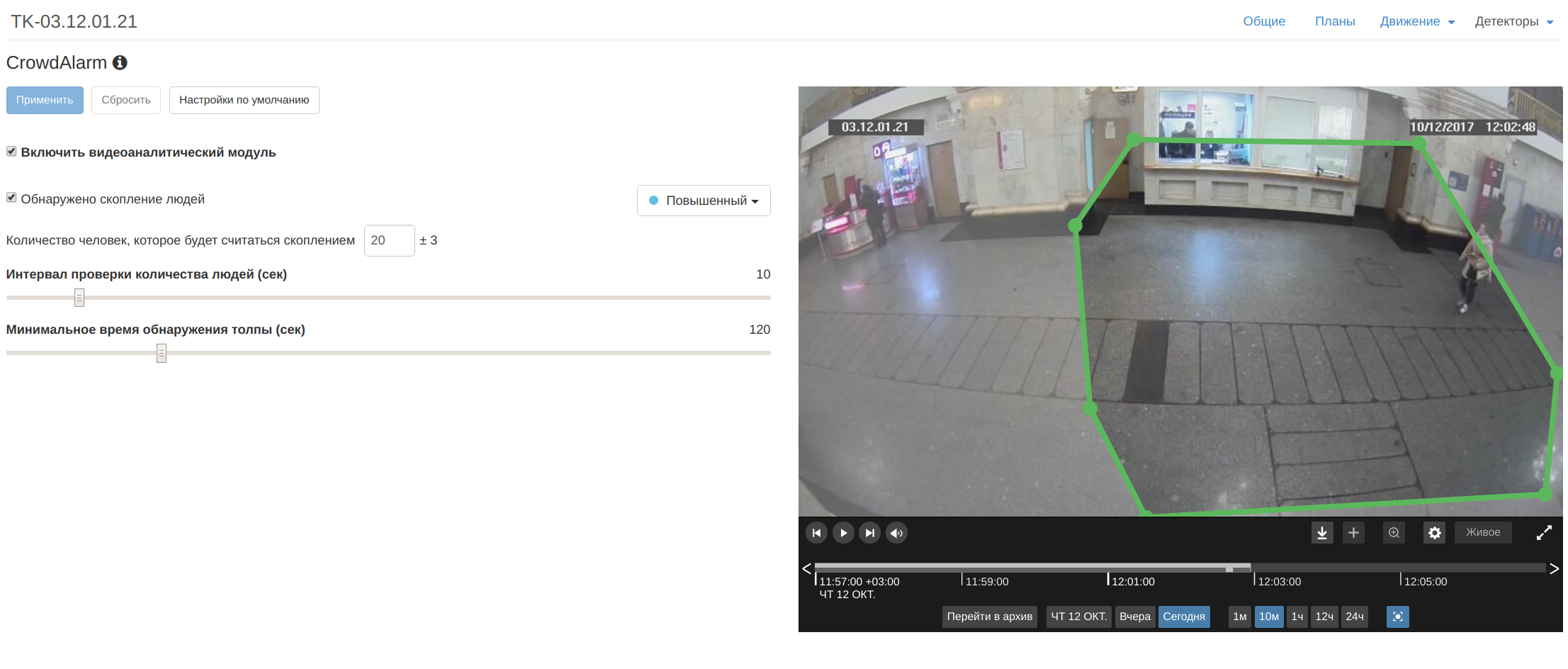Click the Сбросить button
This screenshot has height=669, width=1568.
126,100
